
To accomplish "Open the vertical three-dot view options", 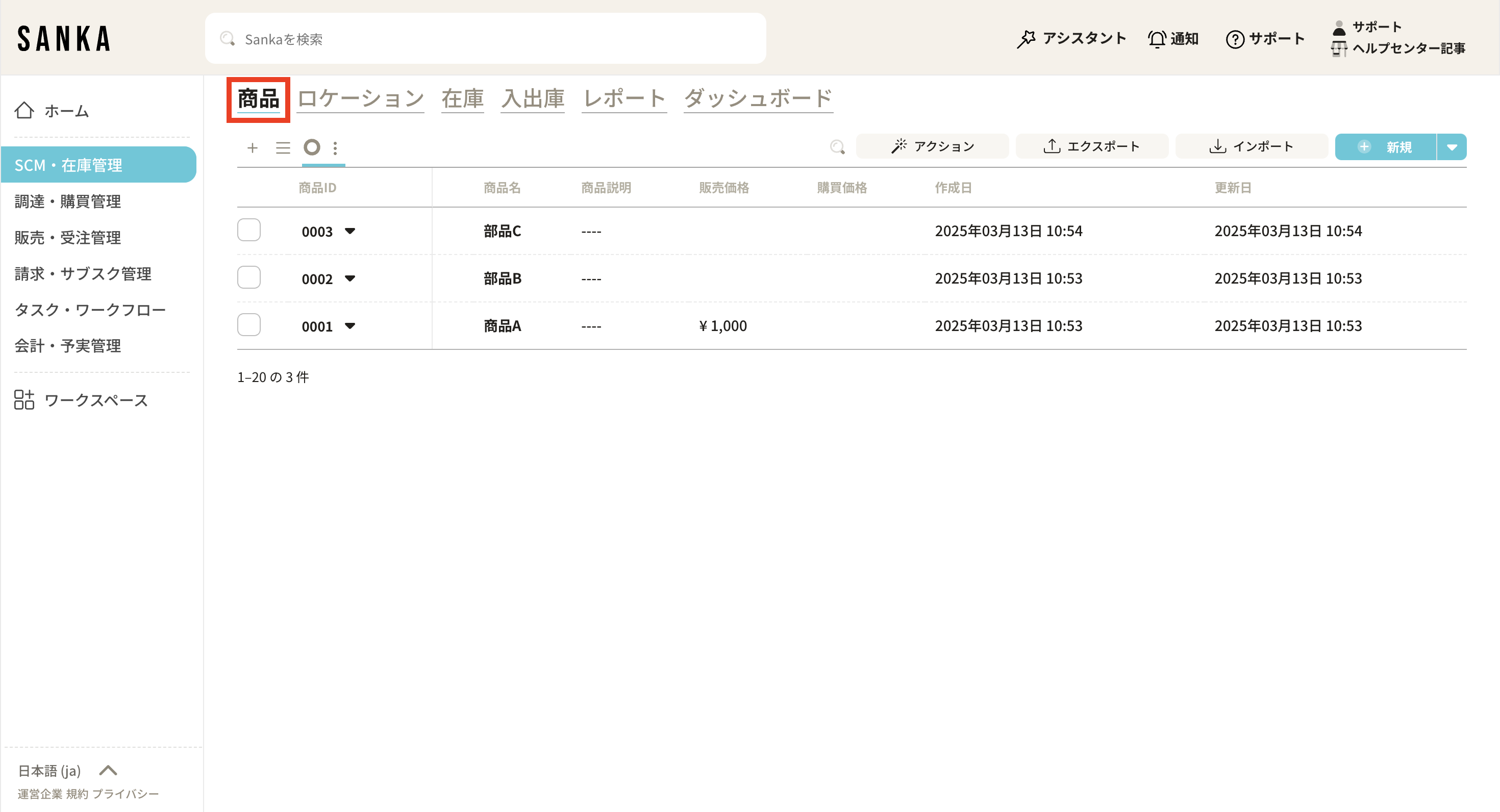I will 335,148.
